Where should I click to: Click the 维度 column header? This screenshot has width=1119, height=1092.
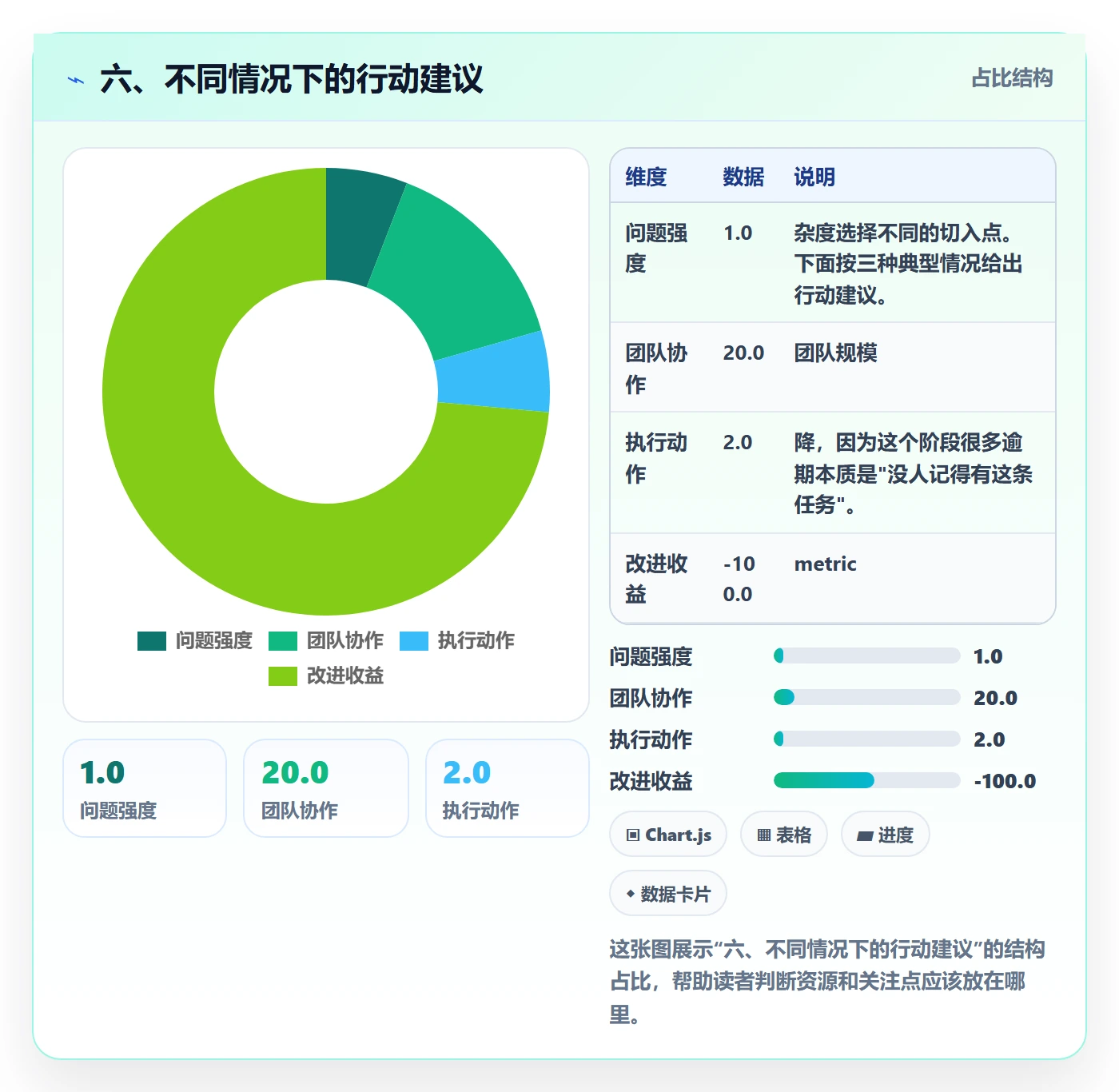point(646,177)
